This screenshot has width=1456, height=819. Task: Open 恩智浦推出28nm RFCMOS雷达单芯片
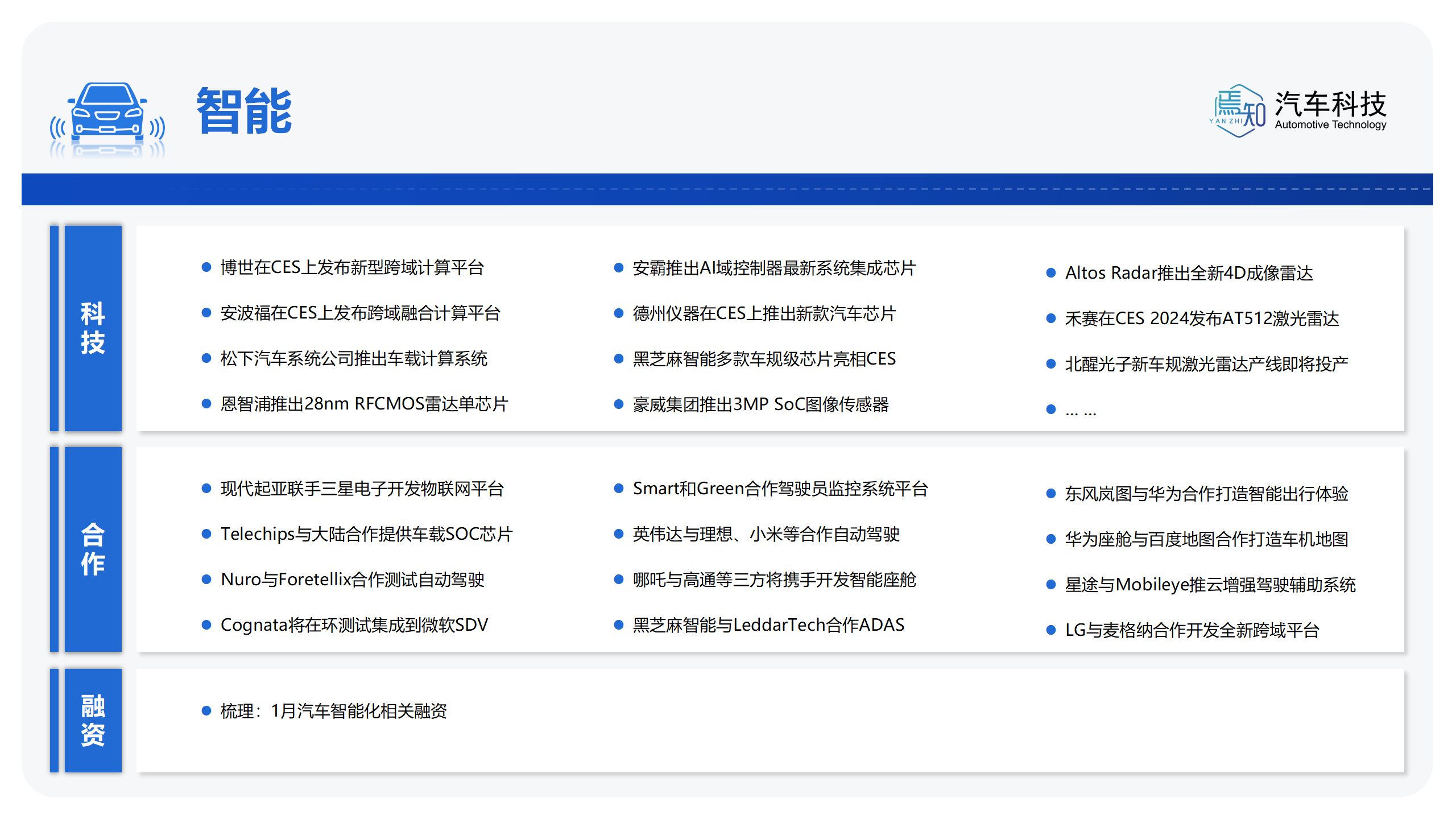[x=364, y=404]
